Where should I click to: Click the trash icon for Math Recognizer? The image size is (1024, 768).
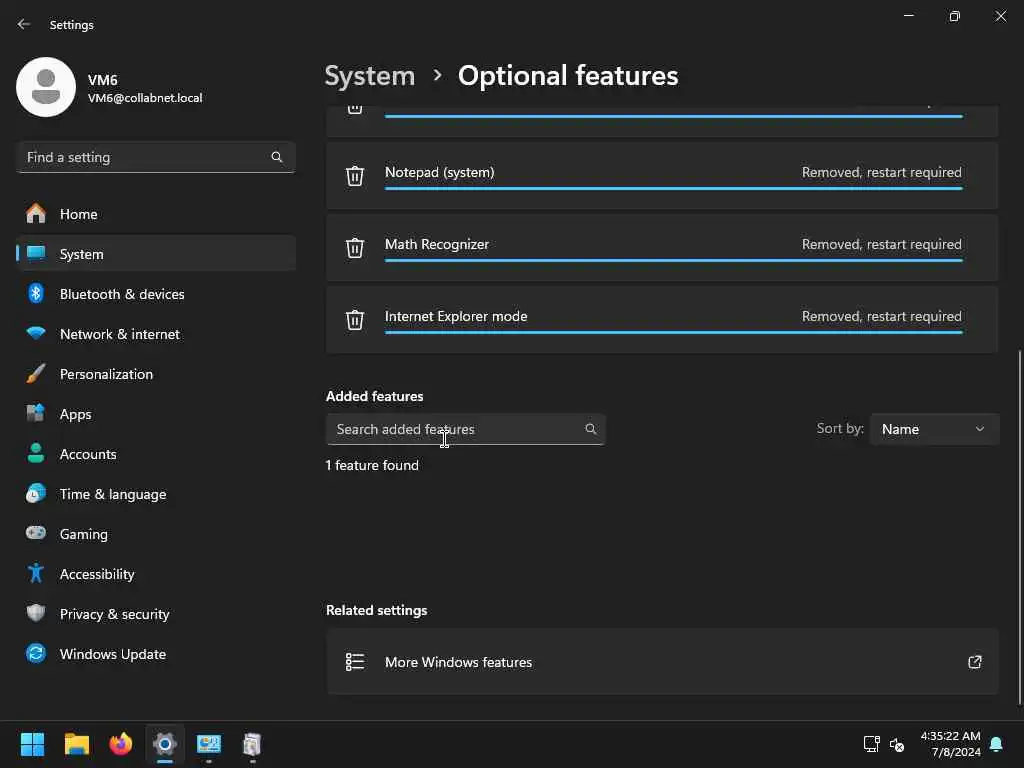pyautogui.click(x=355, y=248)
